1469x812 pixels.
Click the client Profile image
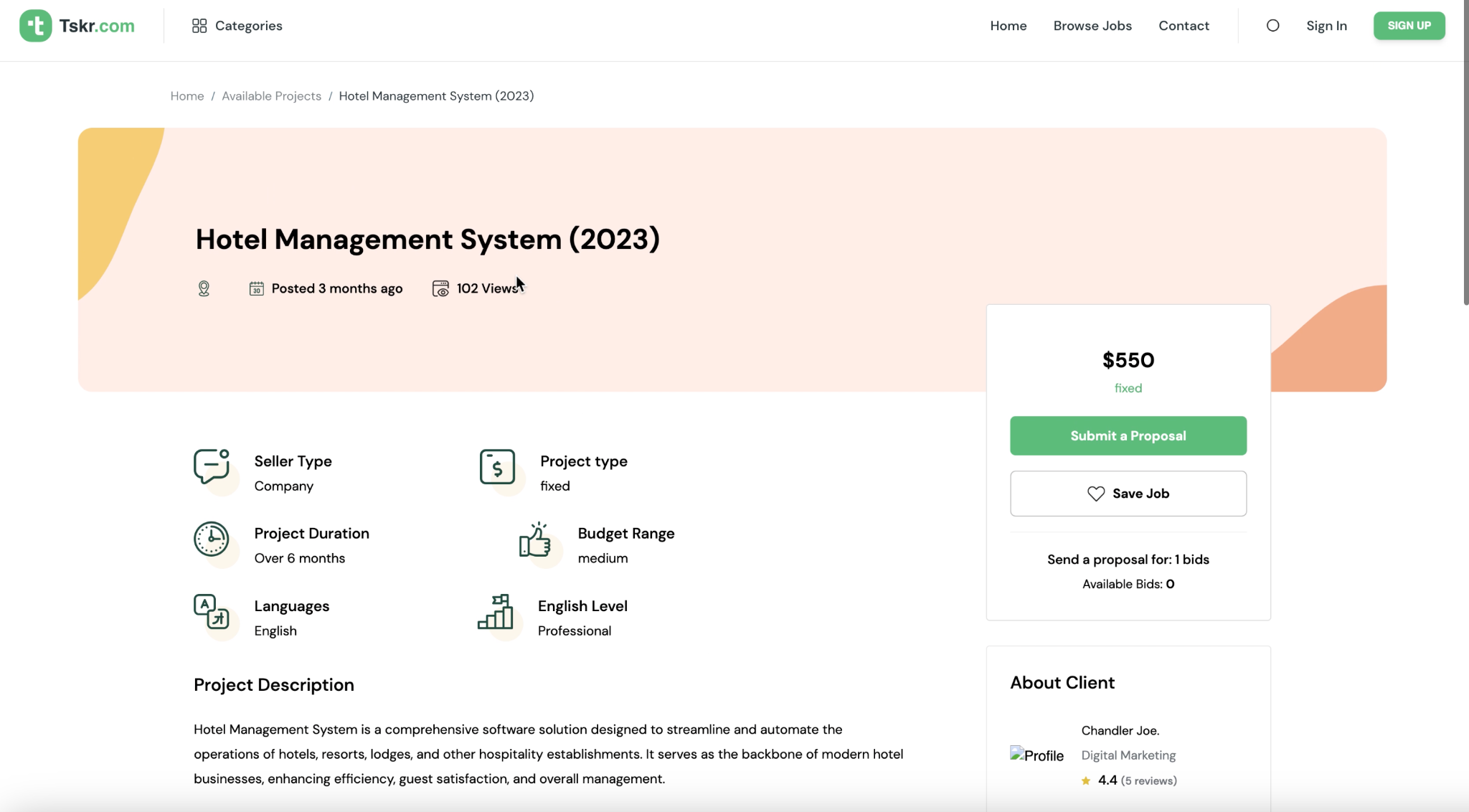[x=1037, y=755]
